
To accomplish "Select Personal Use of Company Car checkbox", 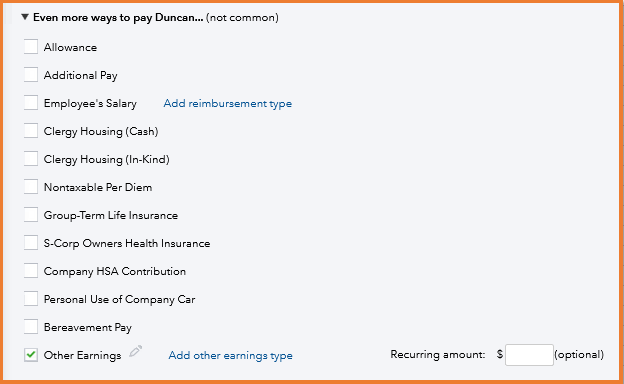I will [x=31, y=298].
